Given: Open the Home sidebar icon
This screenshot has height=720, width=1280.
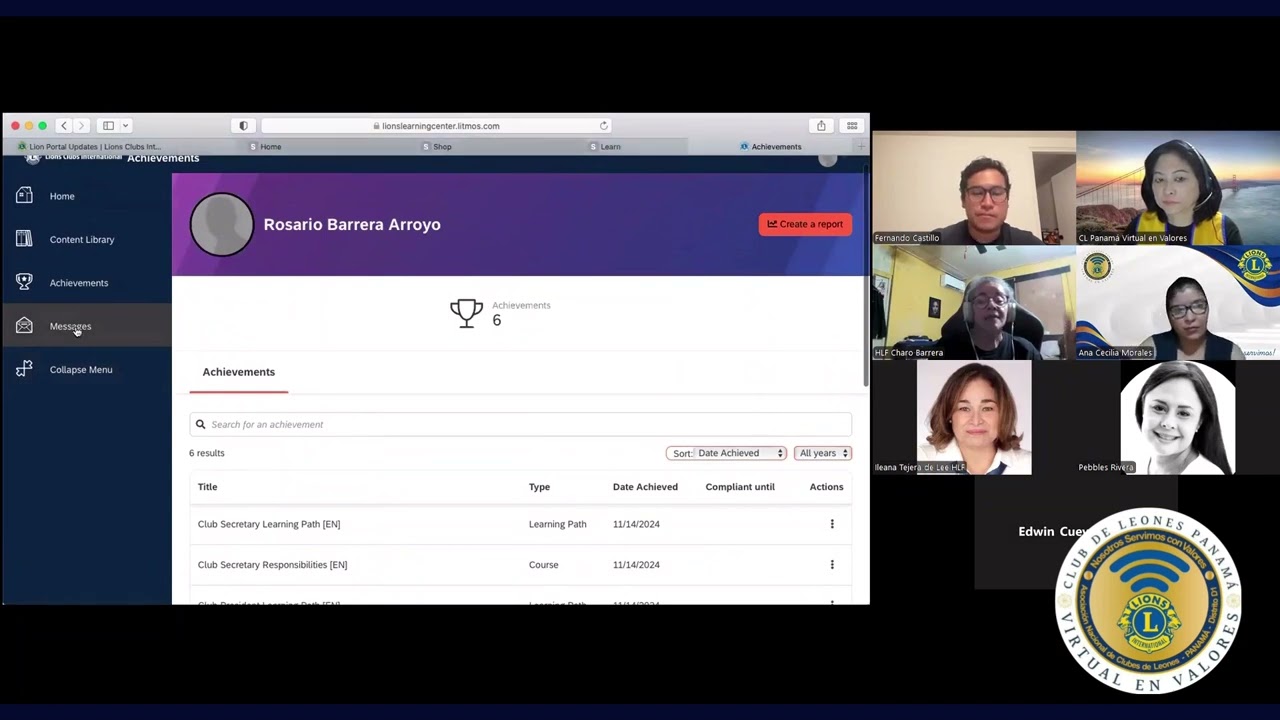Looking at the screenshot, I should pyautogui.click(x=24, y=196).
